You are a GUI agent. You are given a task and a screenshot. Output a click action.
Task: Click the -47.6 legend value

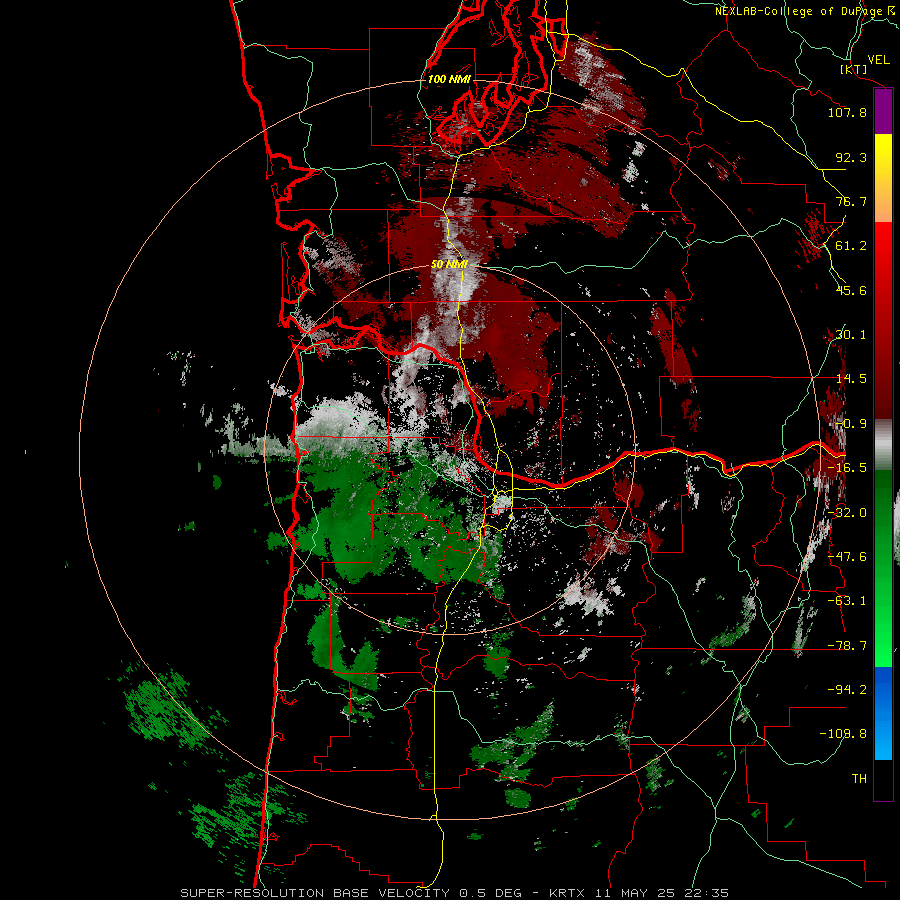pos(847,557)
